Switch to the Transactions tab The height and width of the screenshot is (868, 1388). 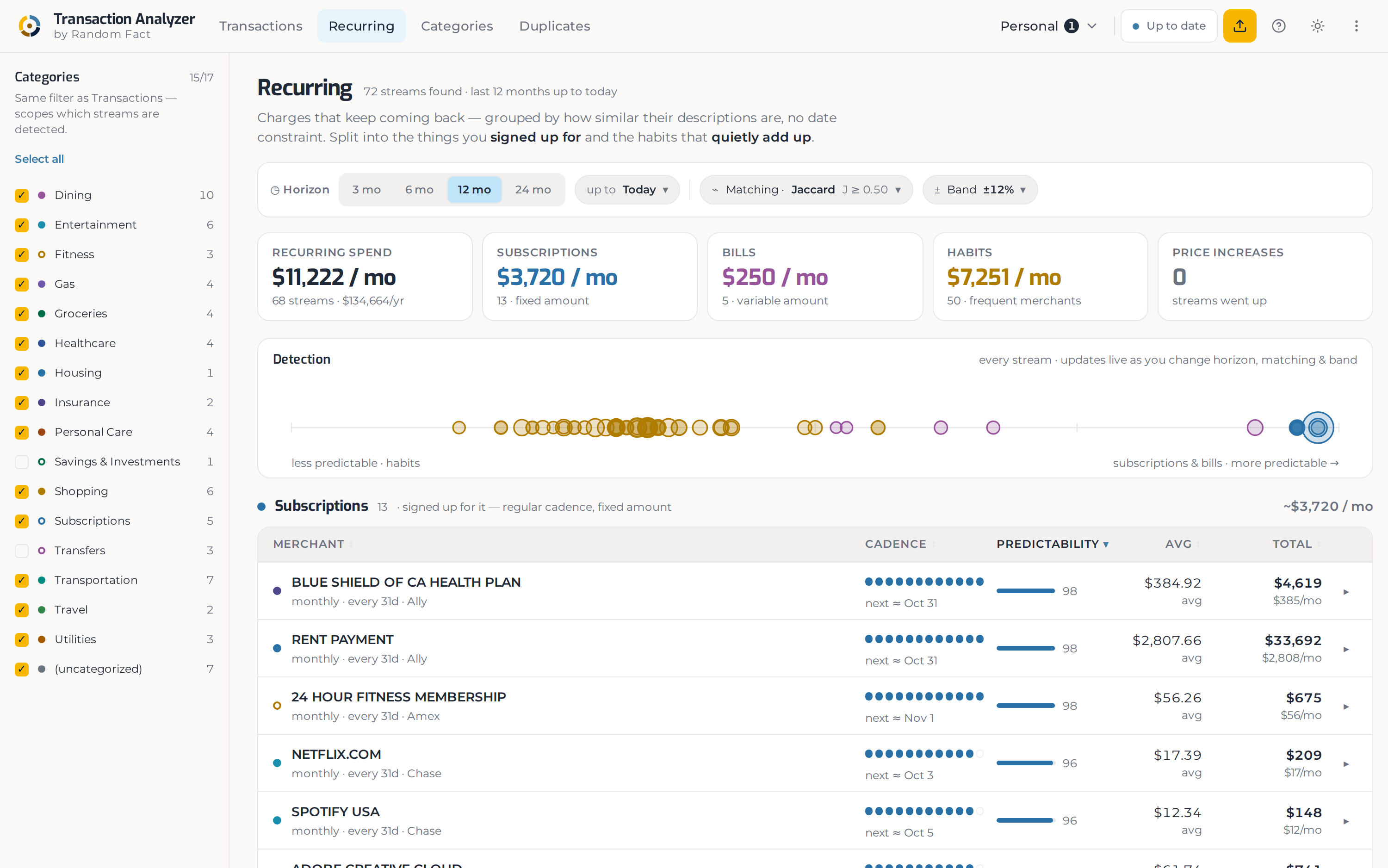pos(260,26)
